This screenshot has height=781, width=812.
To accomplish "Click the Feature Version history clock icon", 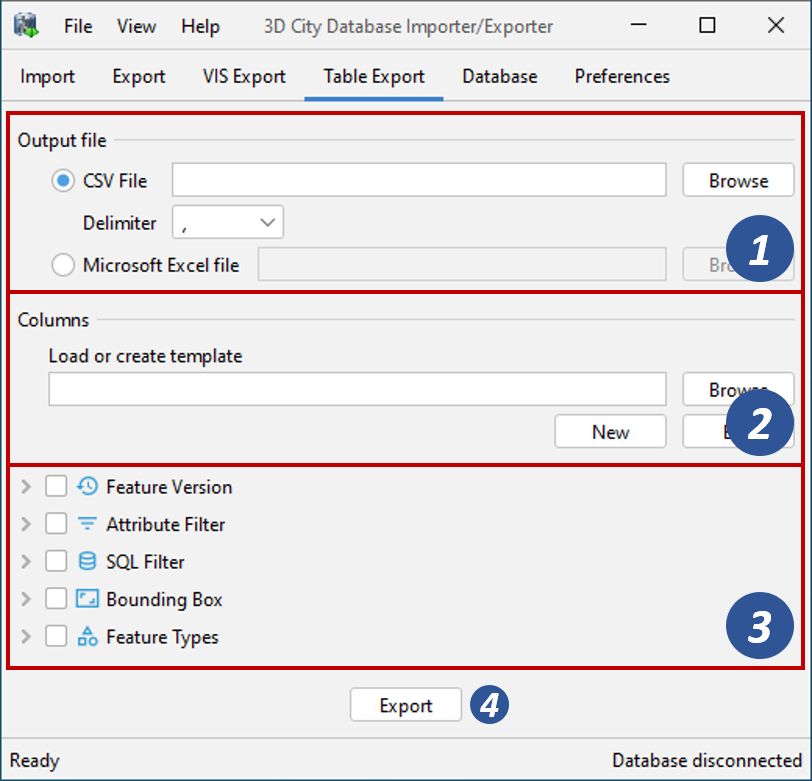I will click(87, 486).
